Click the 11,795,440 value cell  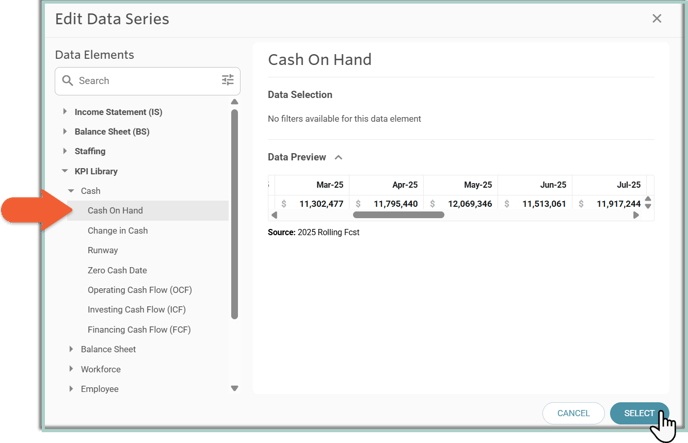[387, 204]
